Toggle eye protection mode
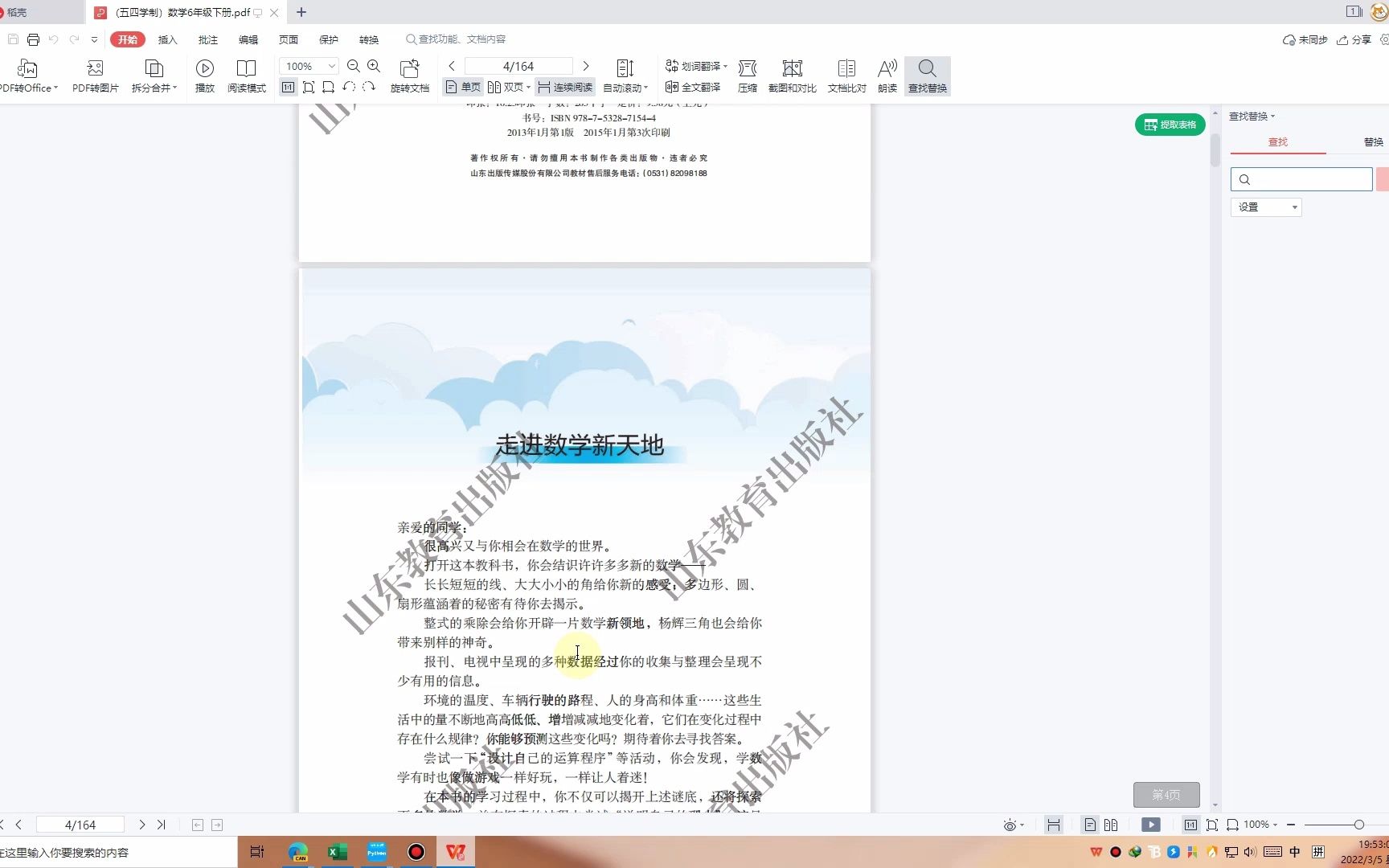The height and width of the screenshot is (868, 1389). [x=1010, y=825]
